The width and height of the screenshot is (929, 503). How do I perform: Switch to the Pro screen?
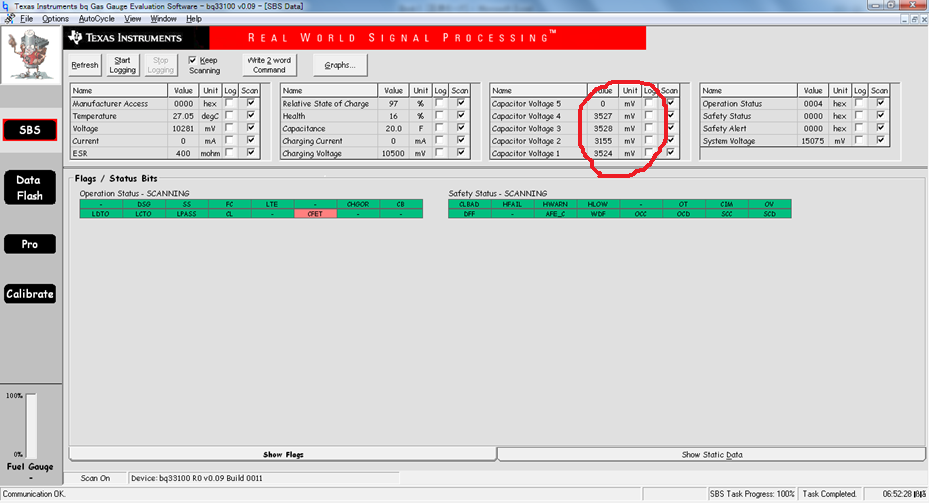point(30,244)
